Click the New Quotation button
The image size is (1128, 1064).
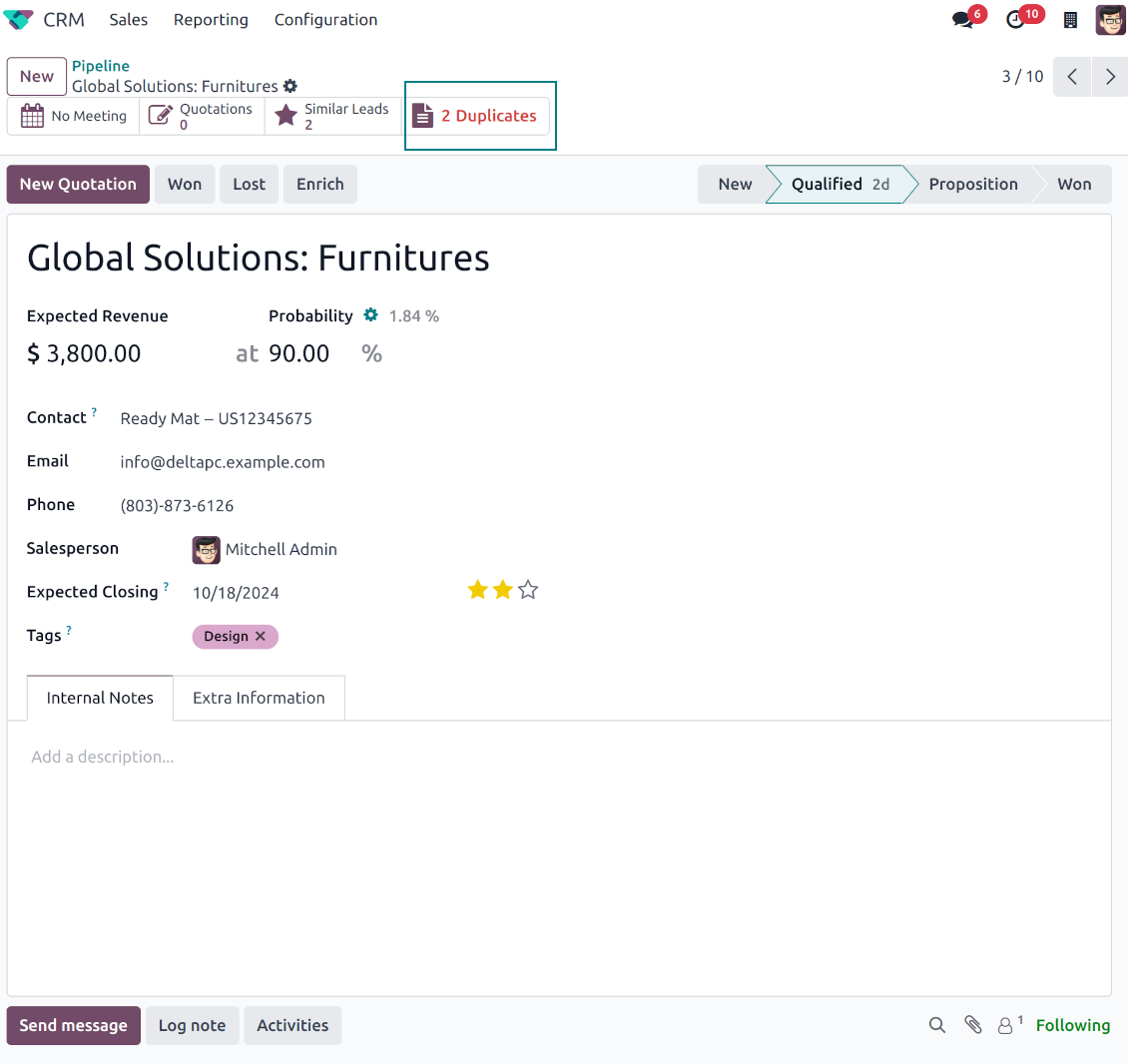click(x=78, y=185)
